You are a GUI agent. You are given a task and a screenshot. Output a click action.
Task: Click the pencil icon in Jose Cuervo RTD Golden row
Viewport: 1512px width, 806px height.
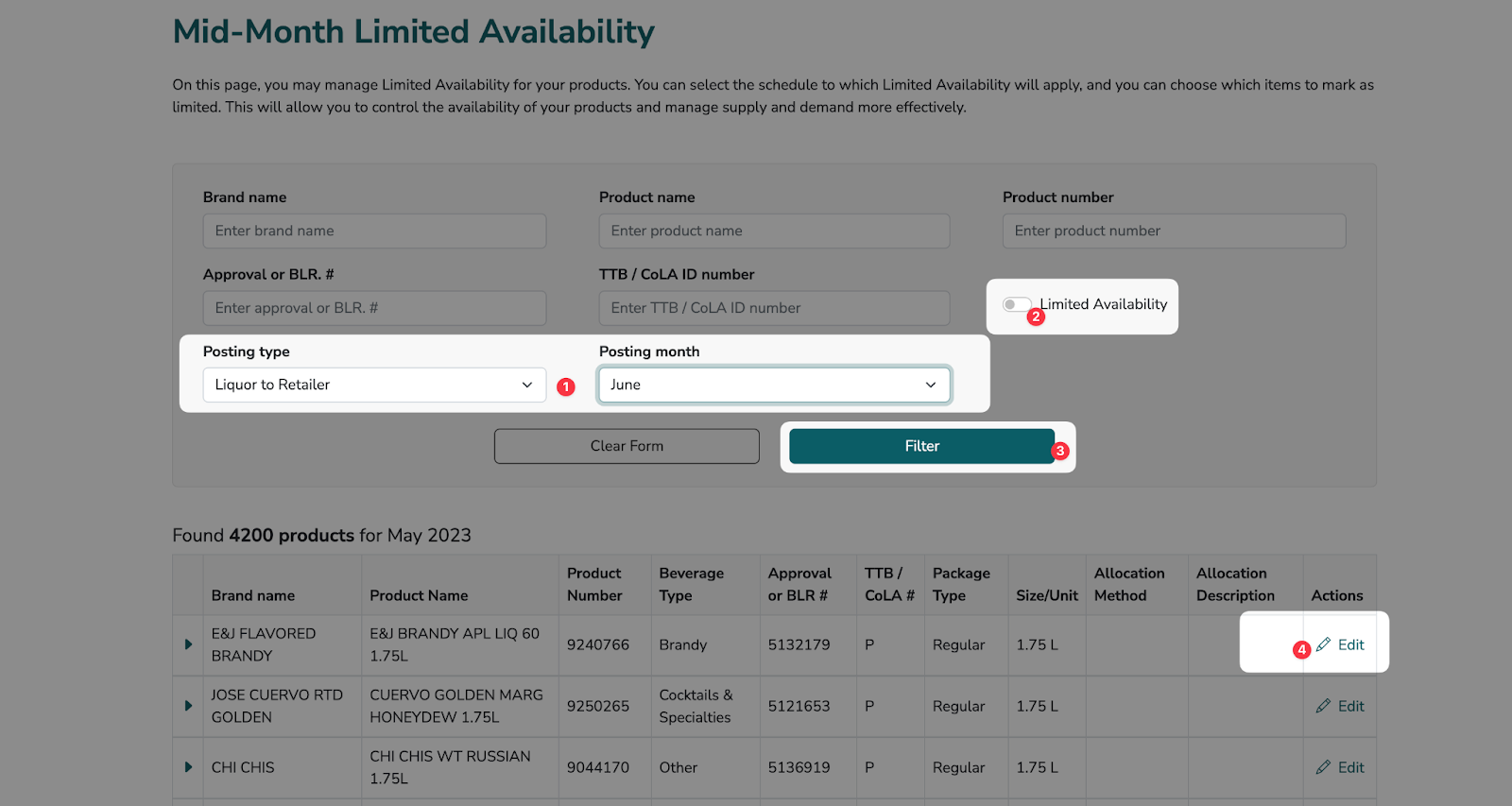coord(1323,706)
